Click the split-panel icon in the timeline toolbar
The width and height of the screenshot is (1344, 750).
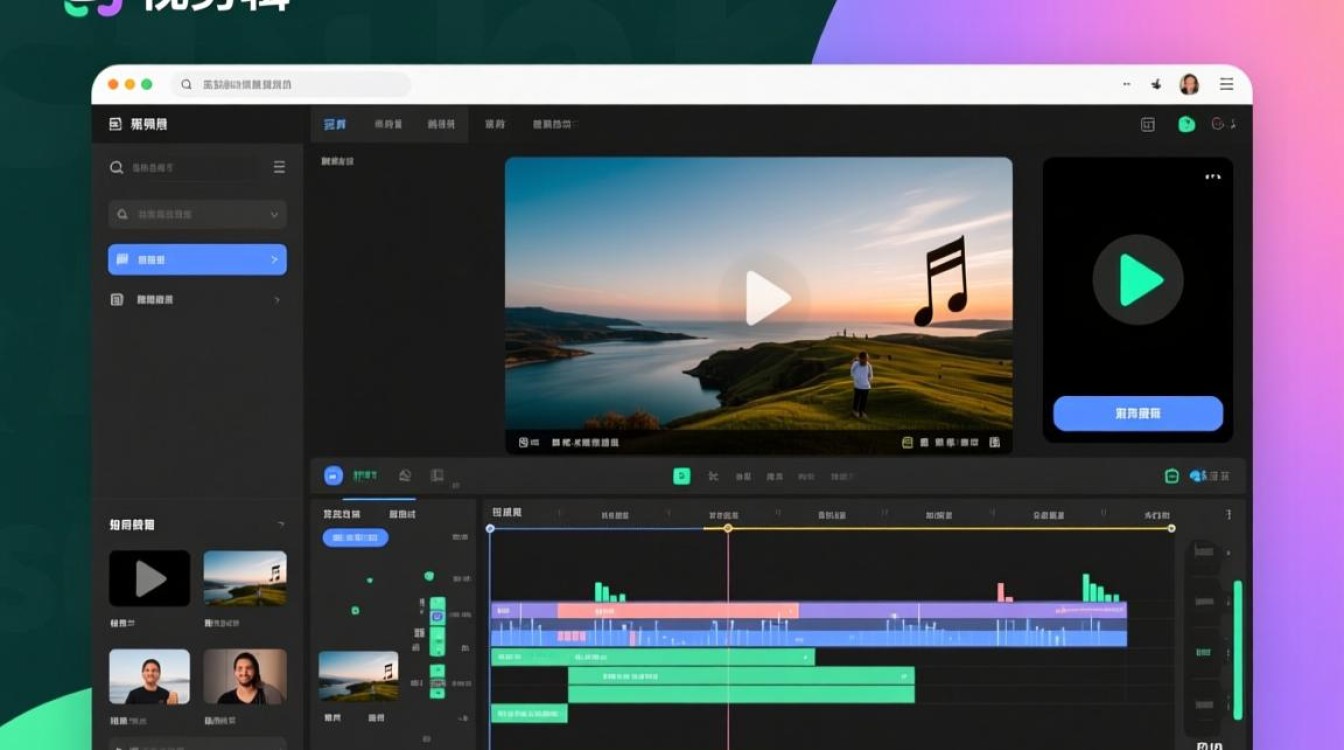coord(437,476)
